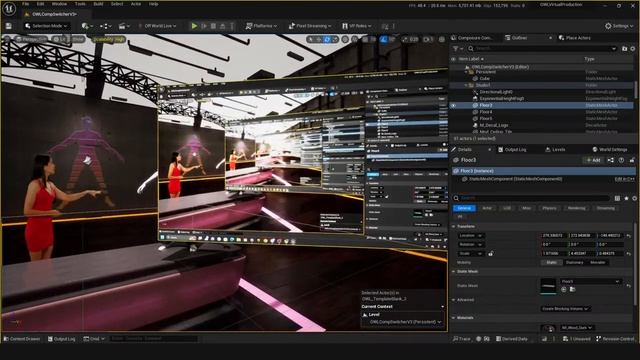The image size is (640, 360).
Task: Click the outliner filter funnel icon
Action: tap(457, 49)
